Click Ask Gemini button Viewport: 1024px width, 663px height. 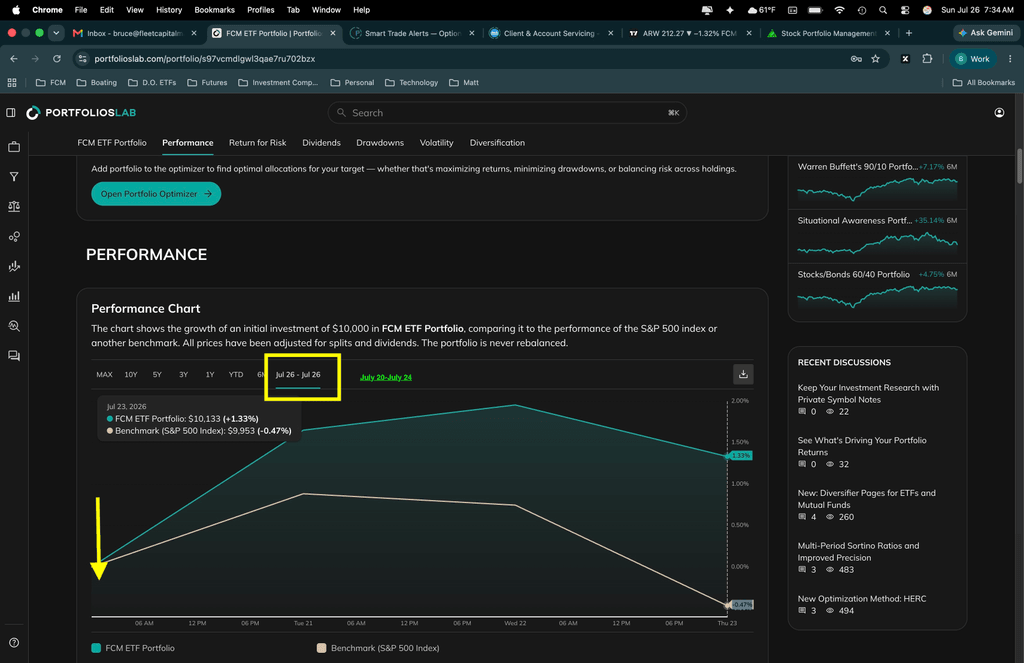(986, 33)
